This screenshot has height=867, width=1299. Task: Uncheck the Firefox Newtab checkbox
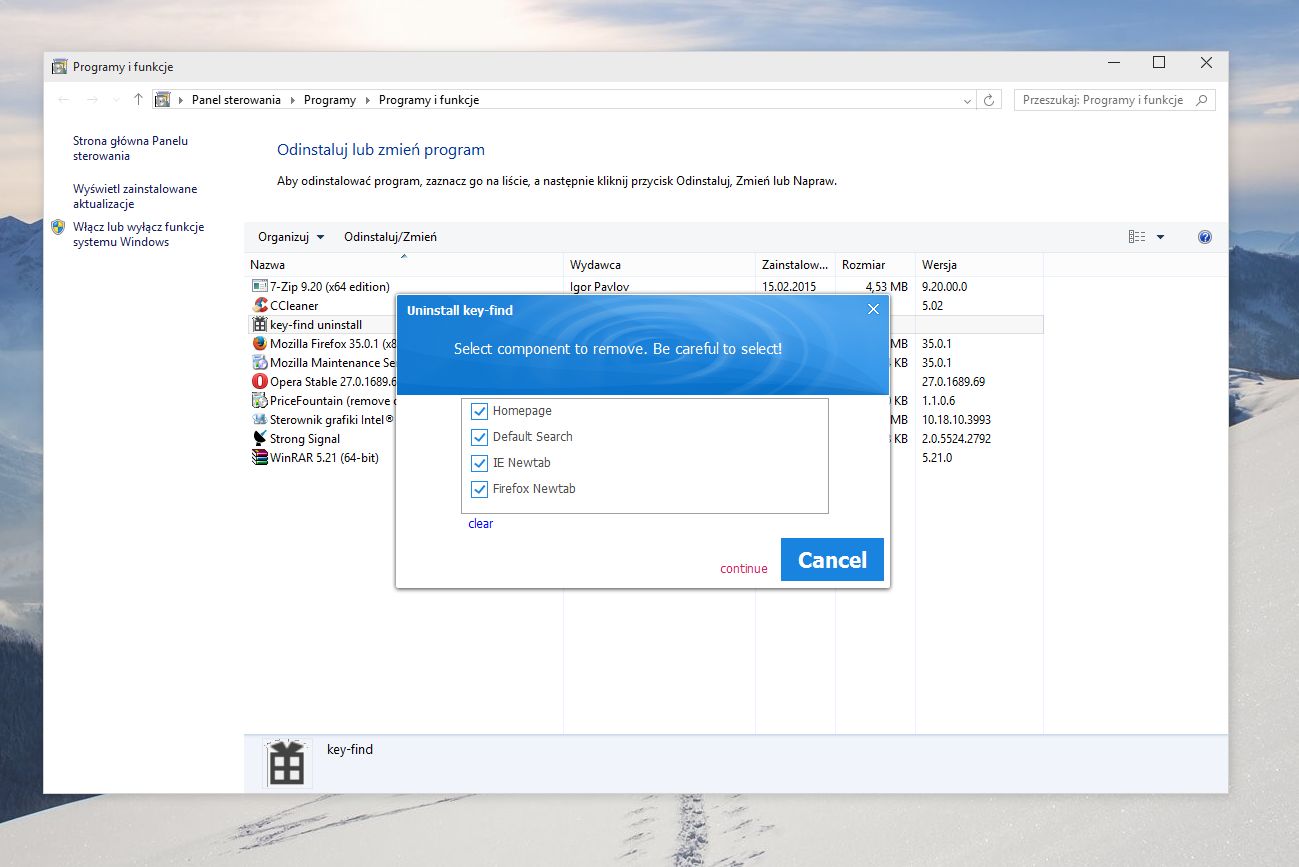tap(479, 489)
